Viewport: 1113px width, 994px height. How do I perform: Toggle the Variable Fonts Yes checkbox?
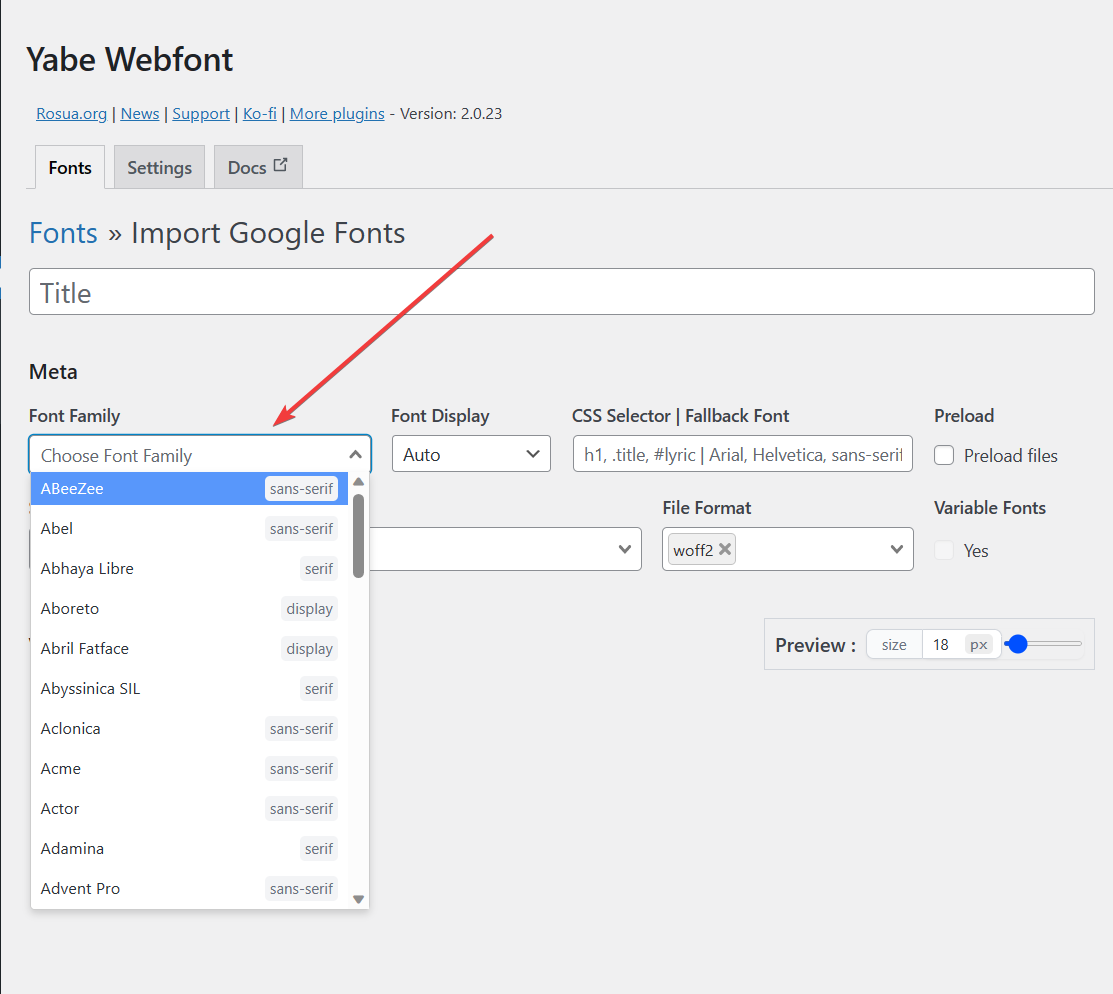point(944,550)
